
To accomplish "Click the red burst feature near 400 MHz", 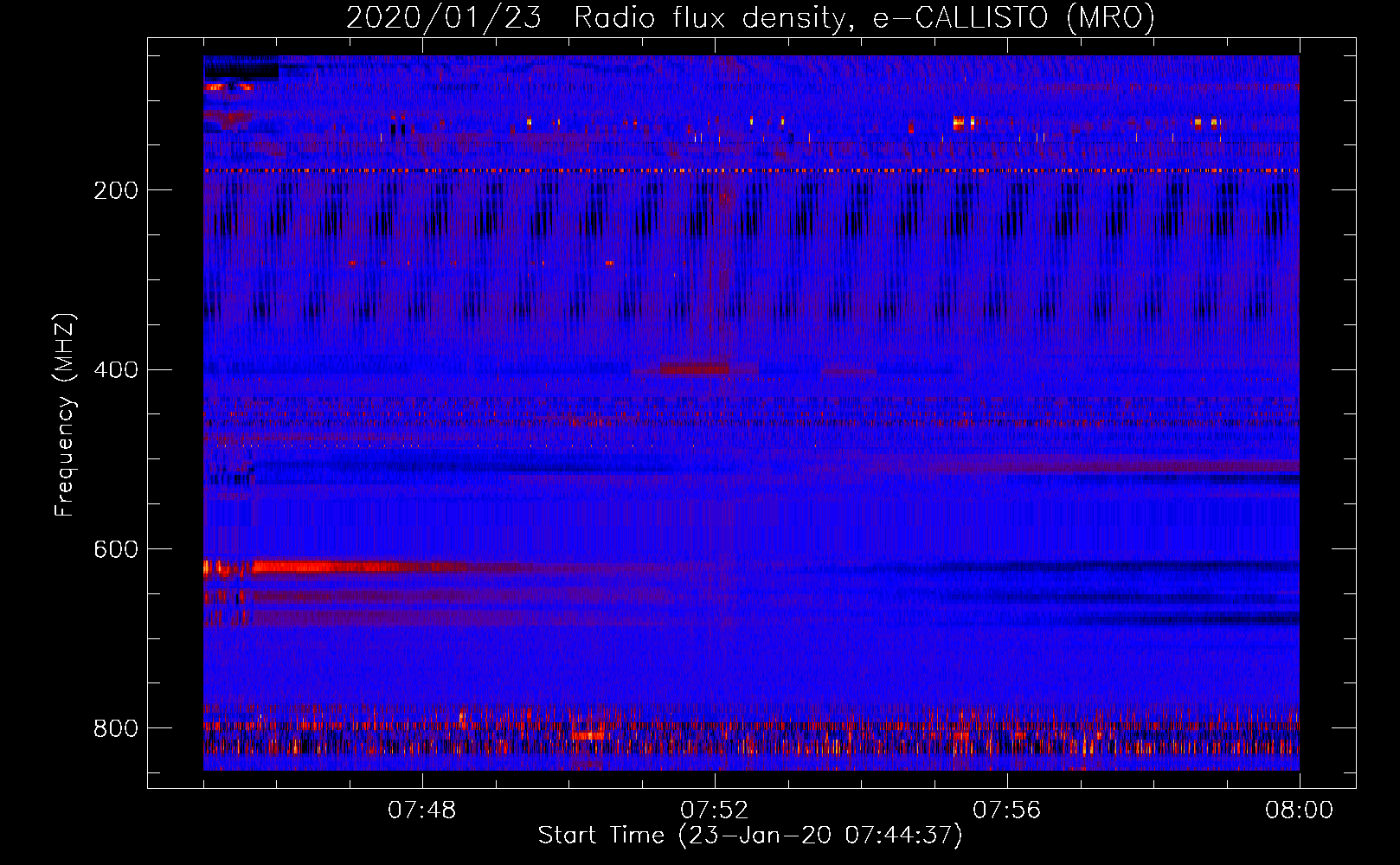I will tap(695, 369).
